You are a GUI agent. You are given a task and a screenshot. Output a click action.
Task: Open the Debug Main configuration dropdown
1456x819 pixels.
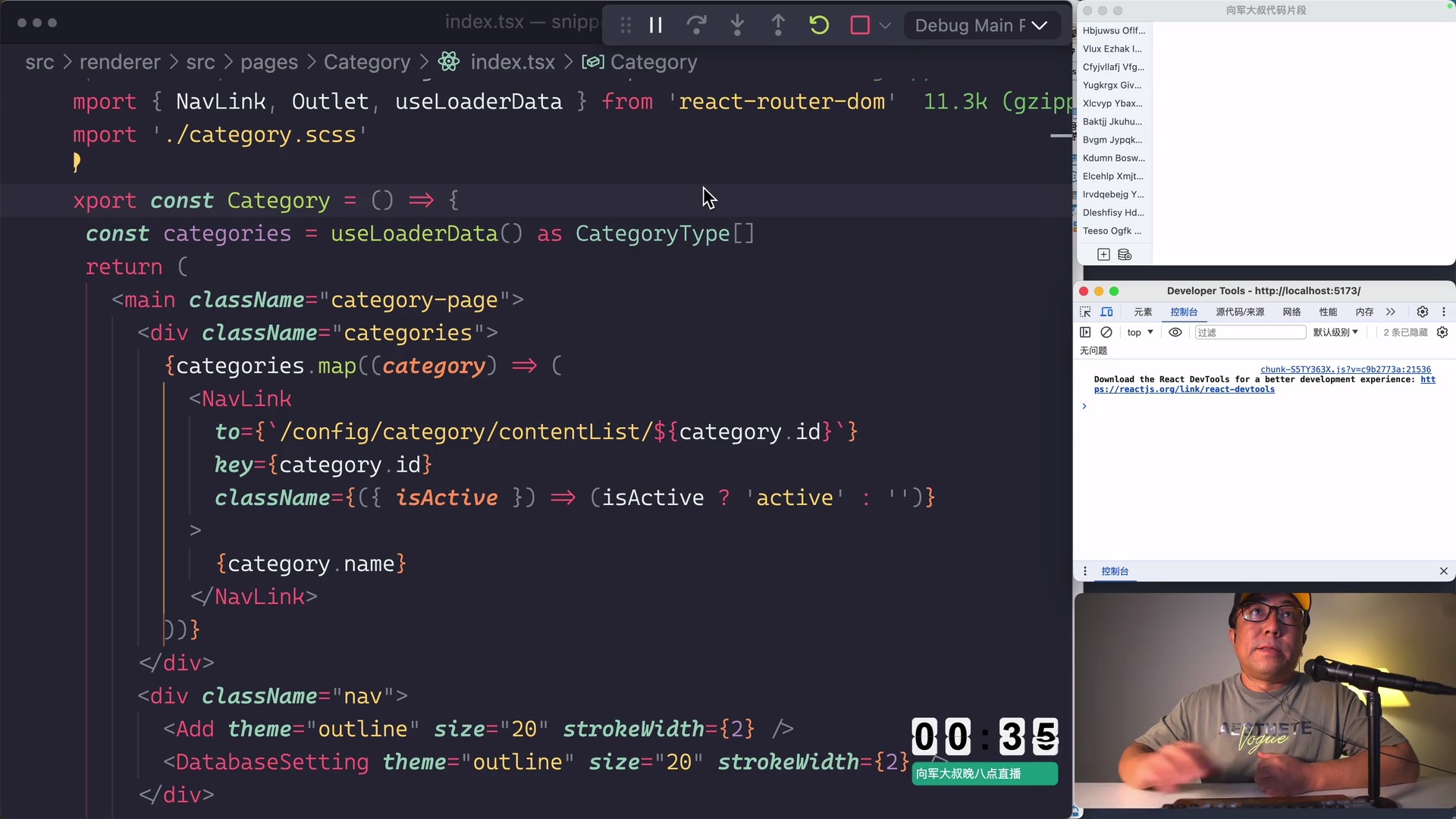point(1039,25)
